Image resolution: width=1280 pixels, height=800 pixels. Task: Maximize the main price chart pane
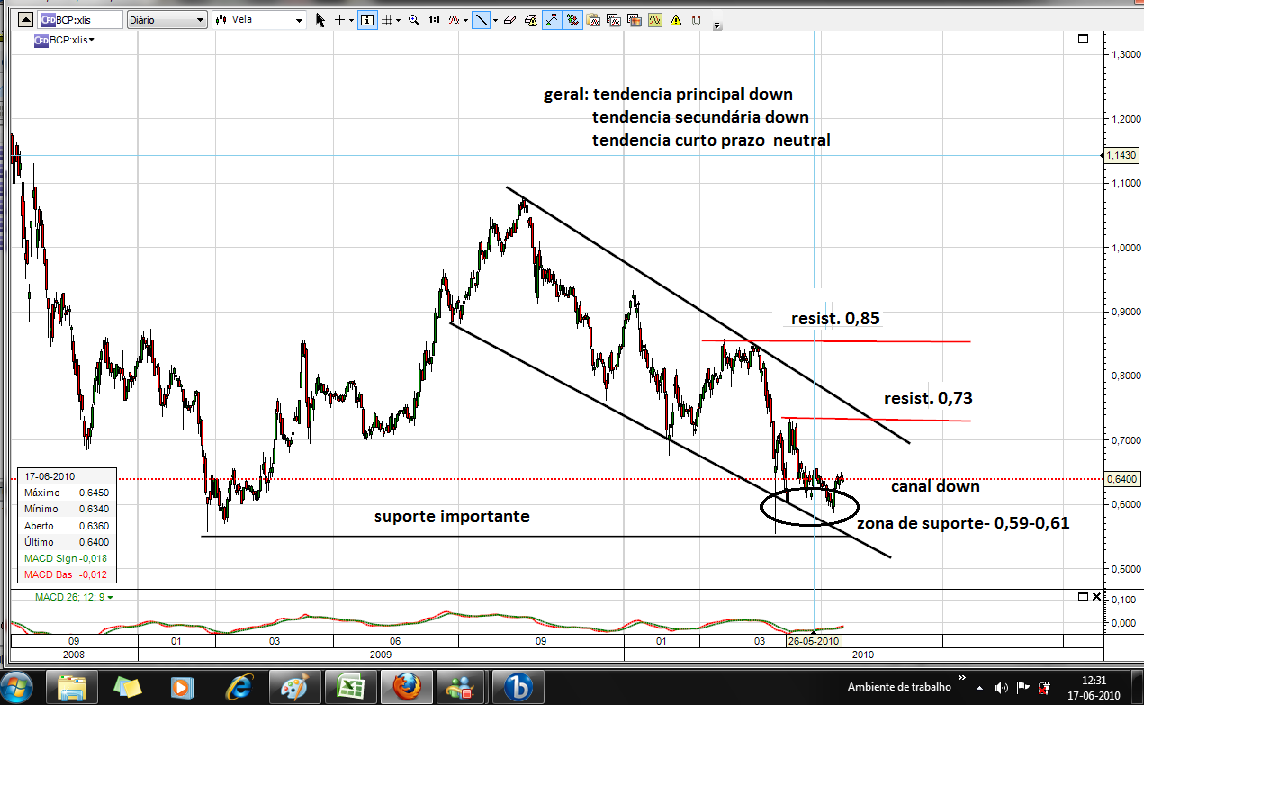pos(1083,39)
